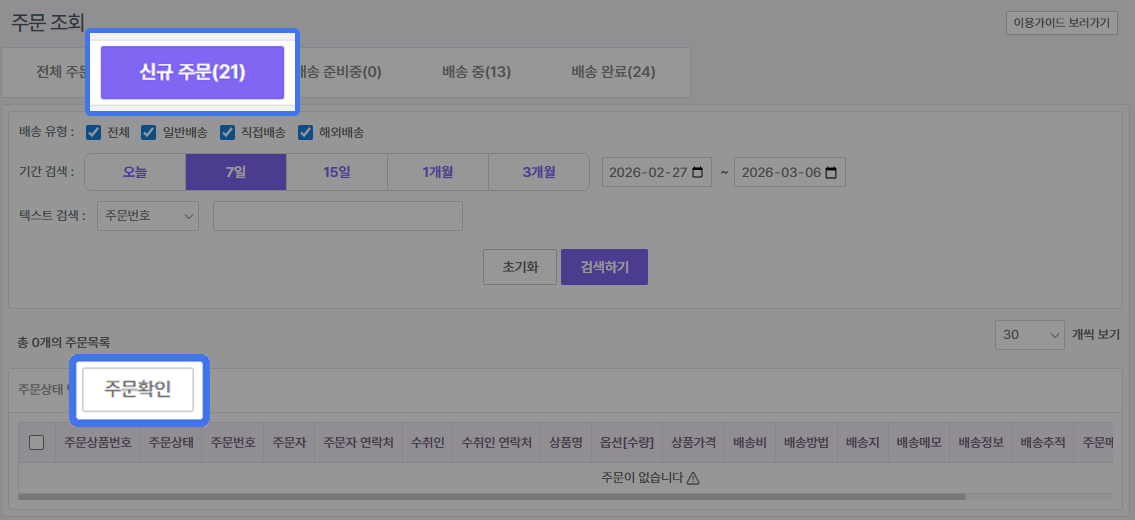Expand the 주문번호 text search dropdown

(148, 216)
